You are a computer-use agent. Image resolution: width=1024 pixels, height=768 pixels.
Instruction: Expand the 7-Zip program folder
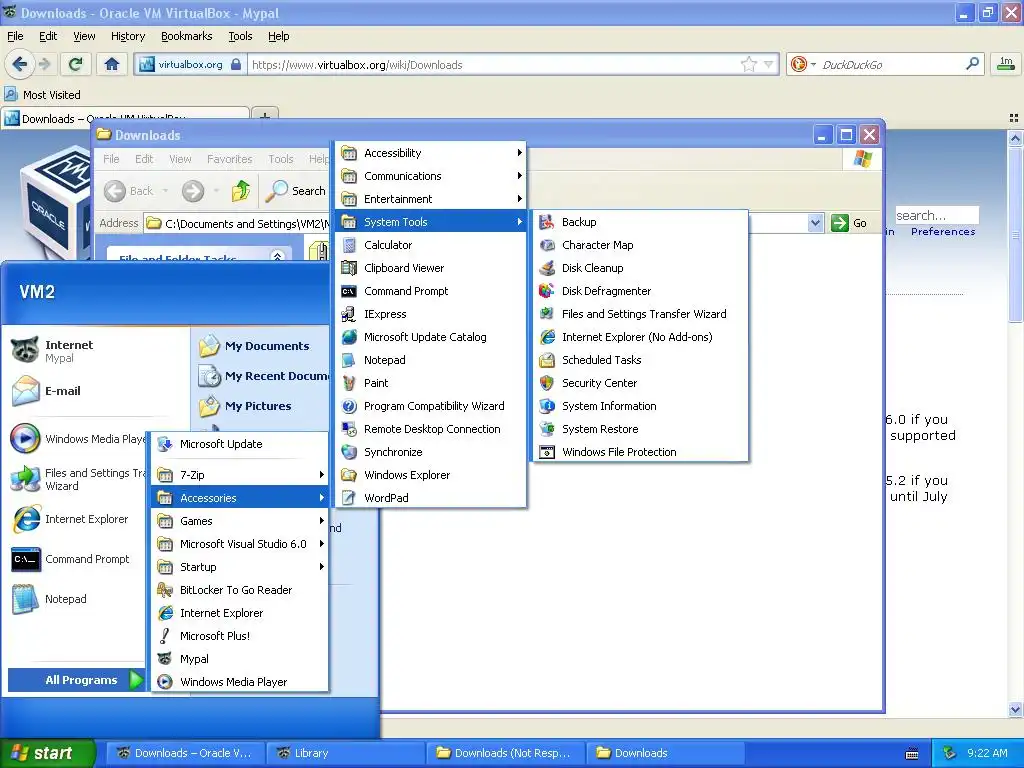coord(240,475)
